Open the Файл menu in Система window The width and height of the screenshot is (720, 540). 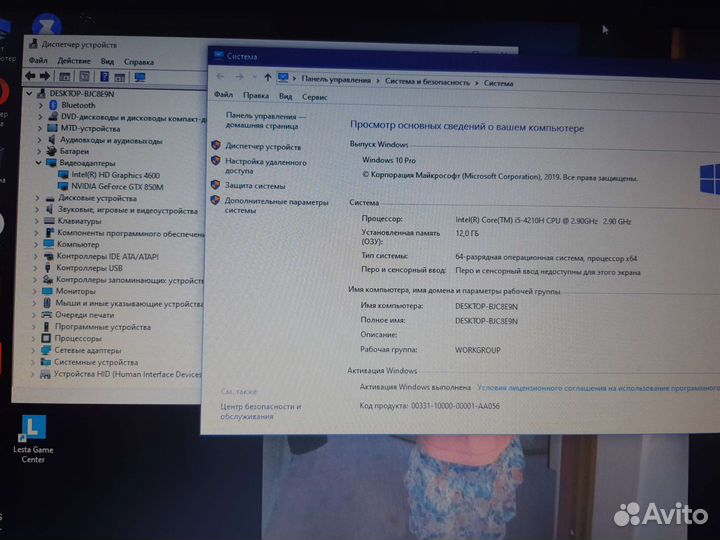224,95
